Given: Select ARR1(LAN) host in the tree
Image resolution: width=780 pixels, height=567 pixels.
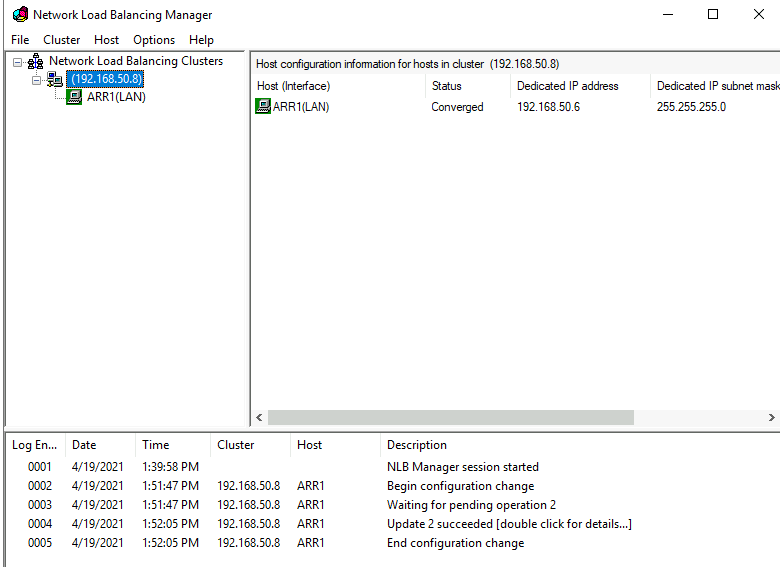Looking at the screenshot, I should pyautogui.click(x=116, y=97).
